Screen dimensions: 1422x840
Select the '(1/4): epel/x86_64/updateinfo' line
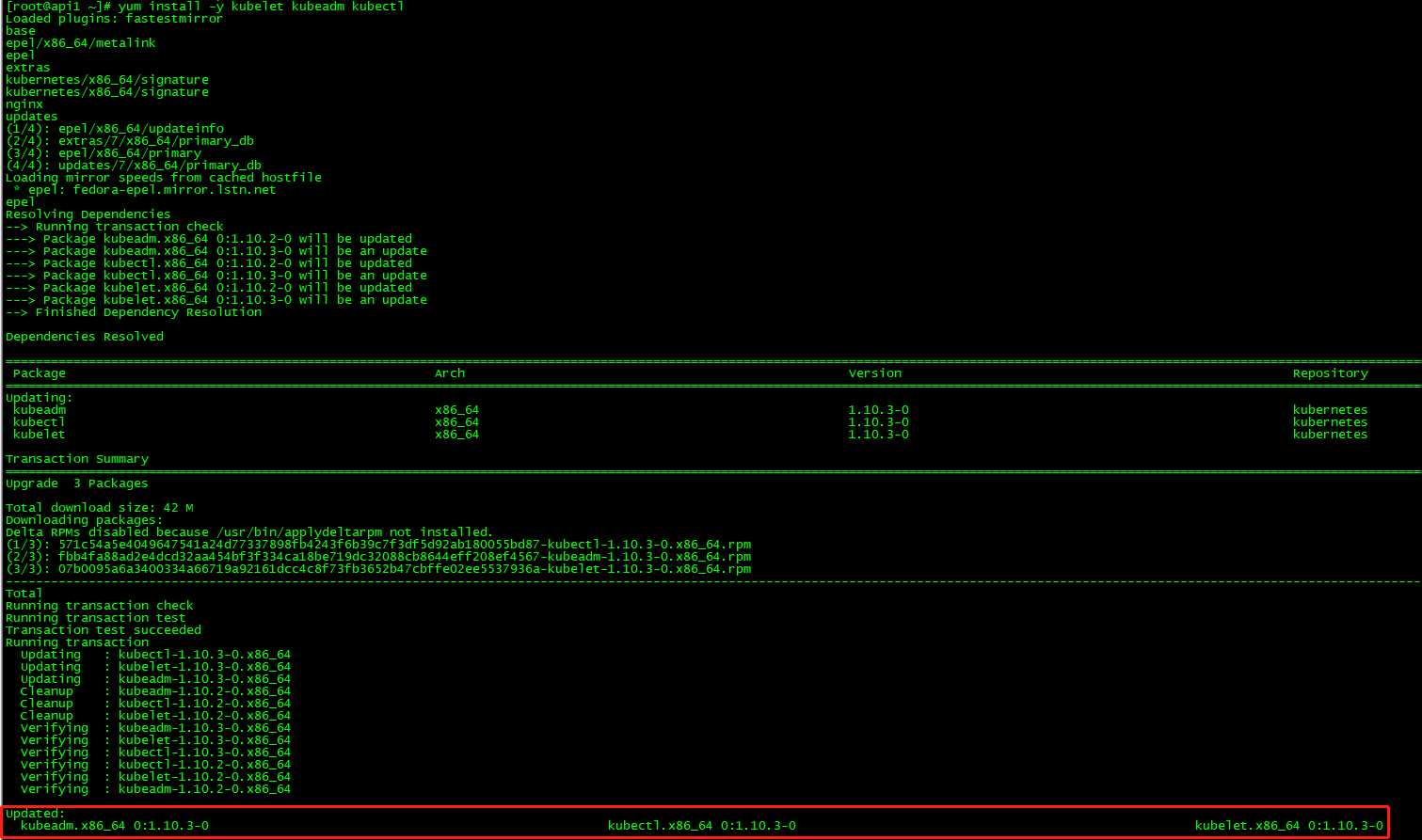pyautogui.click(x=115, y=129)
